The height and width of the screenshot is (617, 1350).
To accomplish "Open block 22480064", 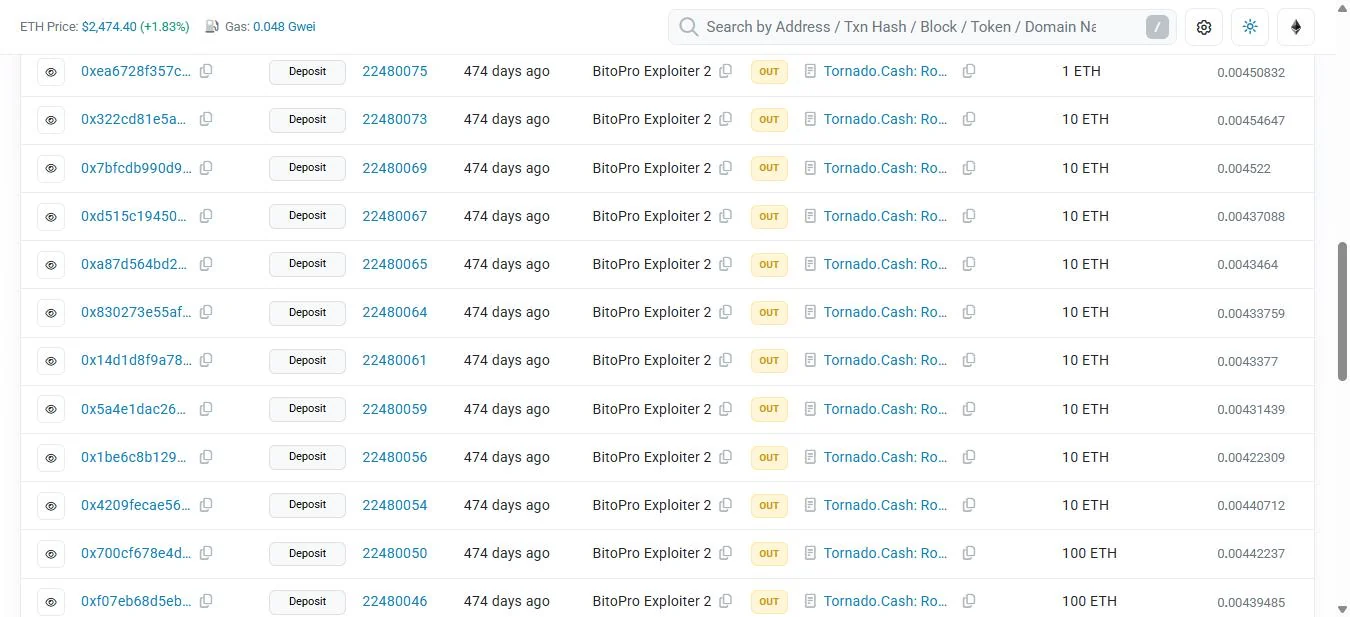I will point(395,312).
